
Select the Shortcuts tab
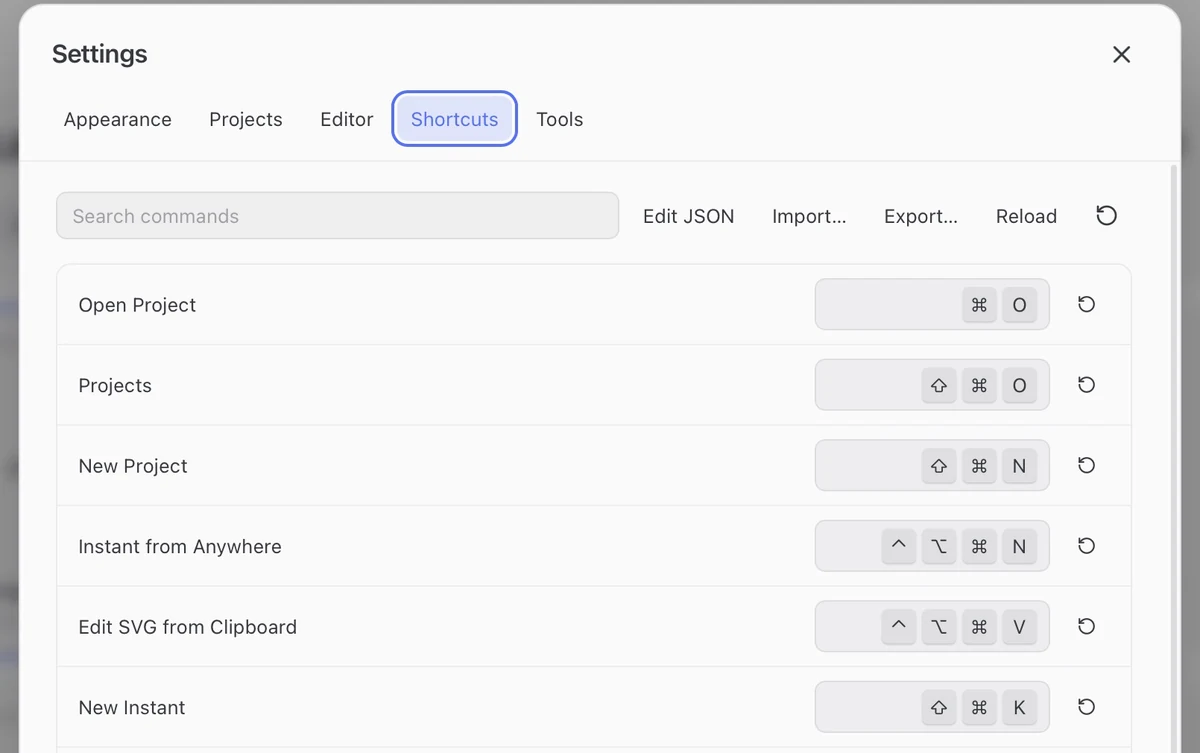pos(455,119)
